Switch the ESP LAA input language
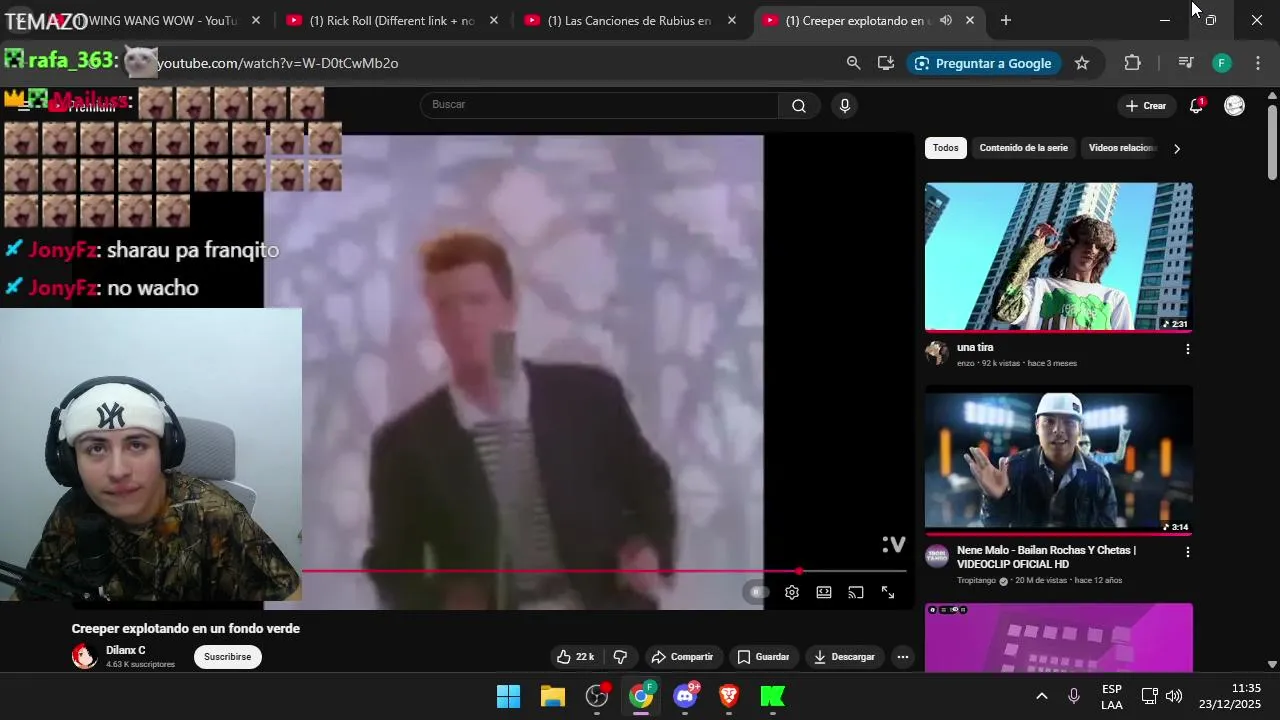Image resolution: width=1280 pixels, height=720 pixels. click(x=1112, y=696)
